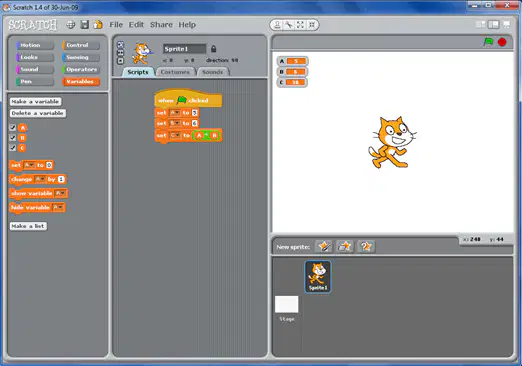Image resolution: width=522 pixels, height=366 pixels.
Task: Click the save project floppy icon
Action: (x=85, y=25)
